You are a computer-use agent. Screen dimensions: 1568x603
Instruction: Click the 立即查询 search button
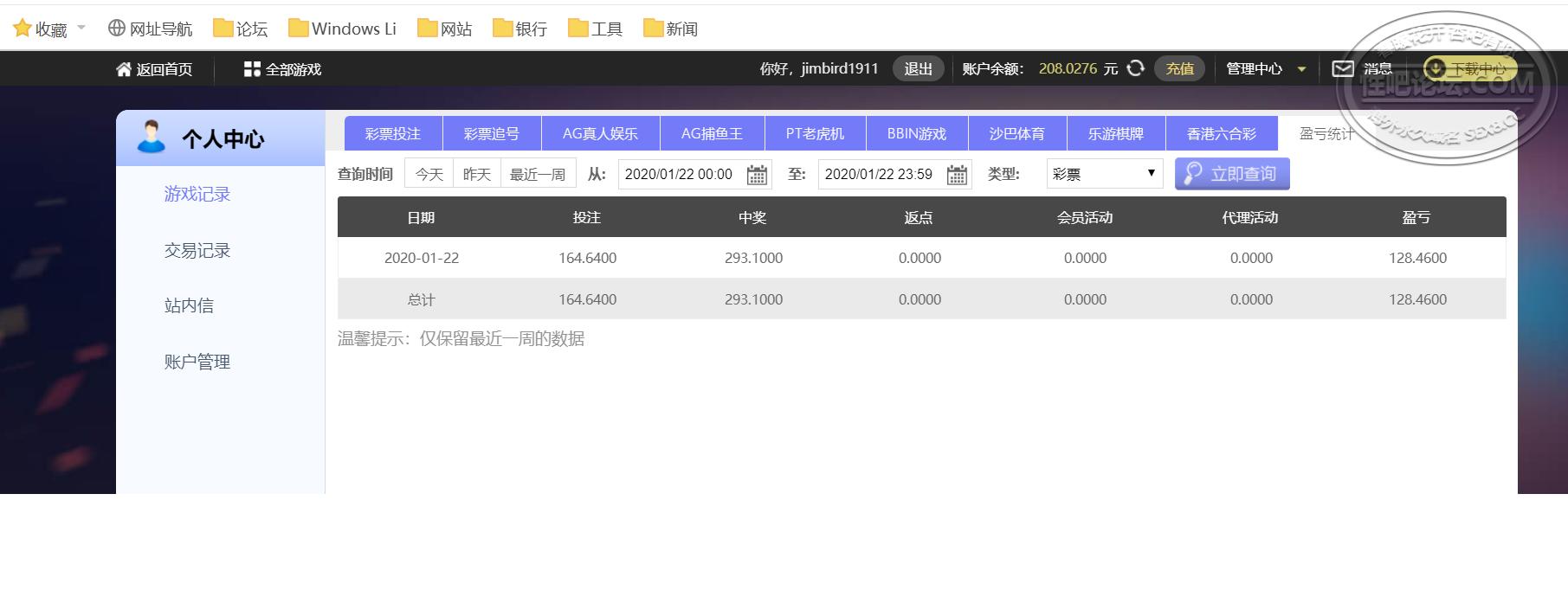[1232, 174]
